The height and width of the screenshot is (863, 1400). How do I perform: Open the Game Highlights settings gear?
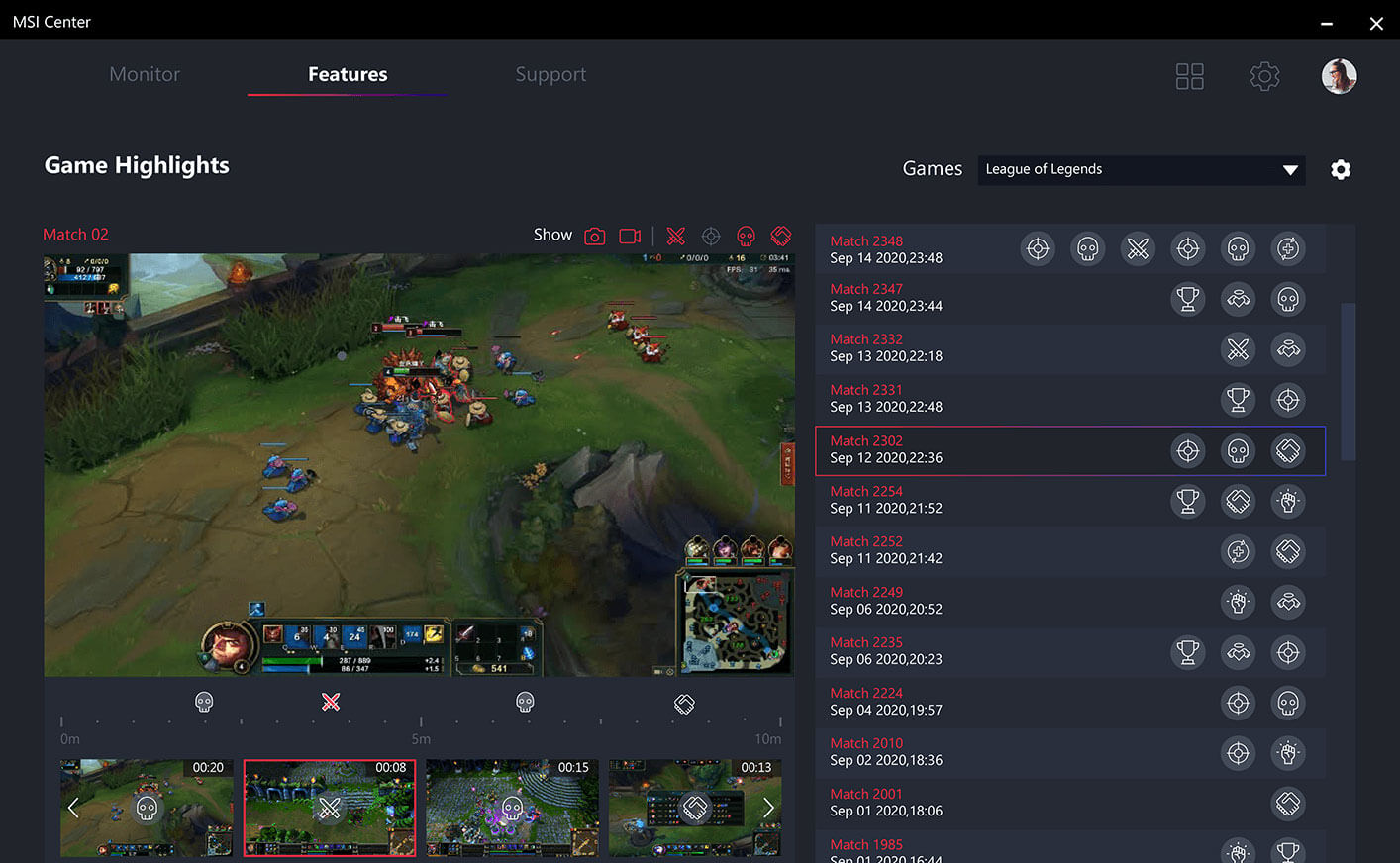click(x=1341, y=170)
